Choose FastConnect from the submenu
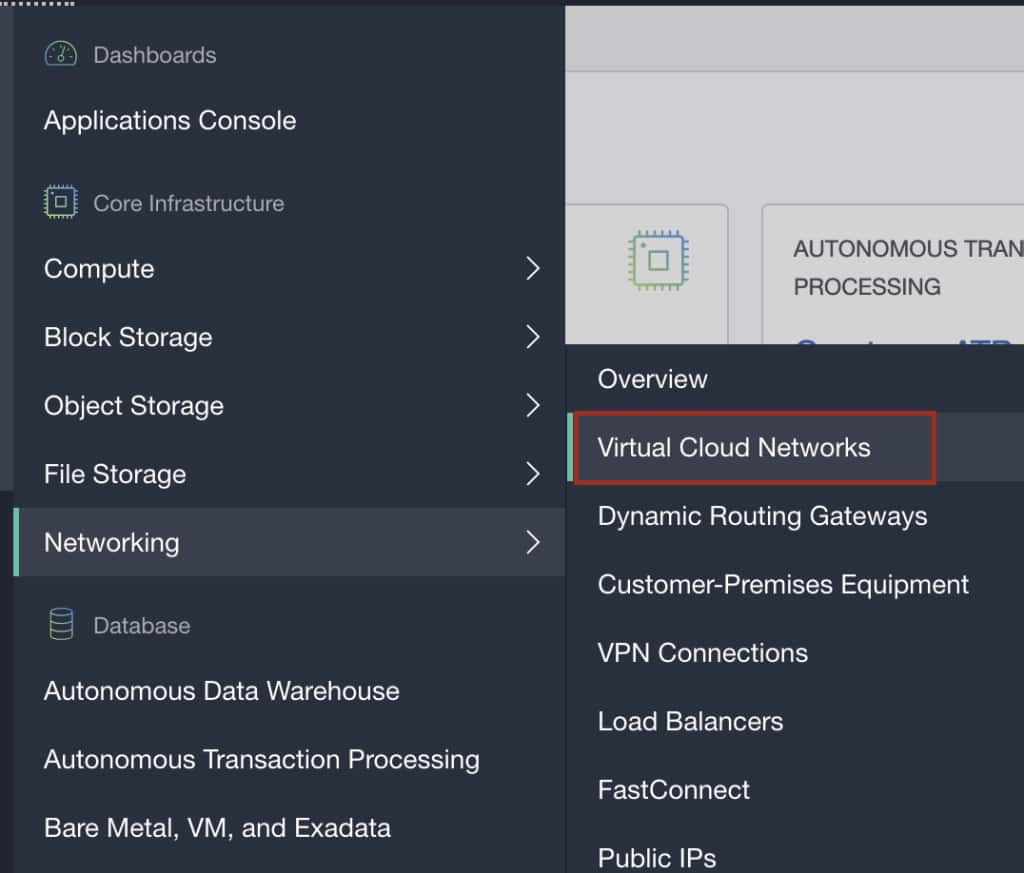Image resolution: width=1024 pixels, height=873 pixels. [x=673, y=790]
